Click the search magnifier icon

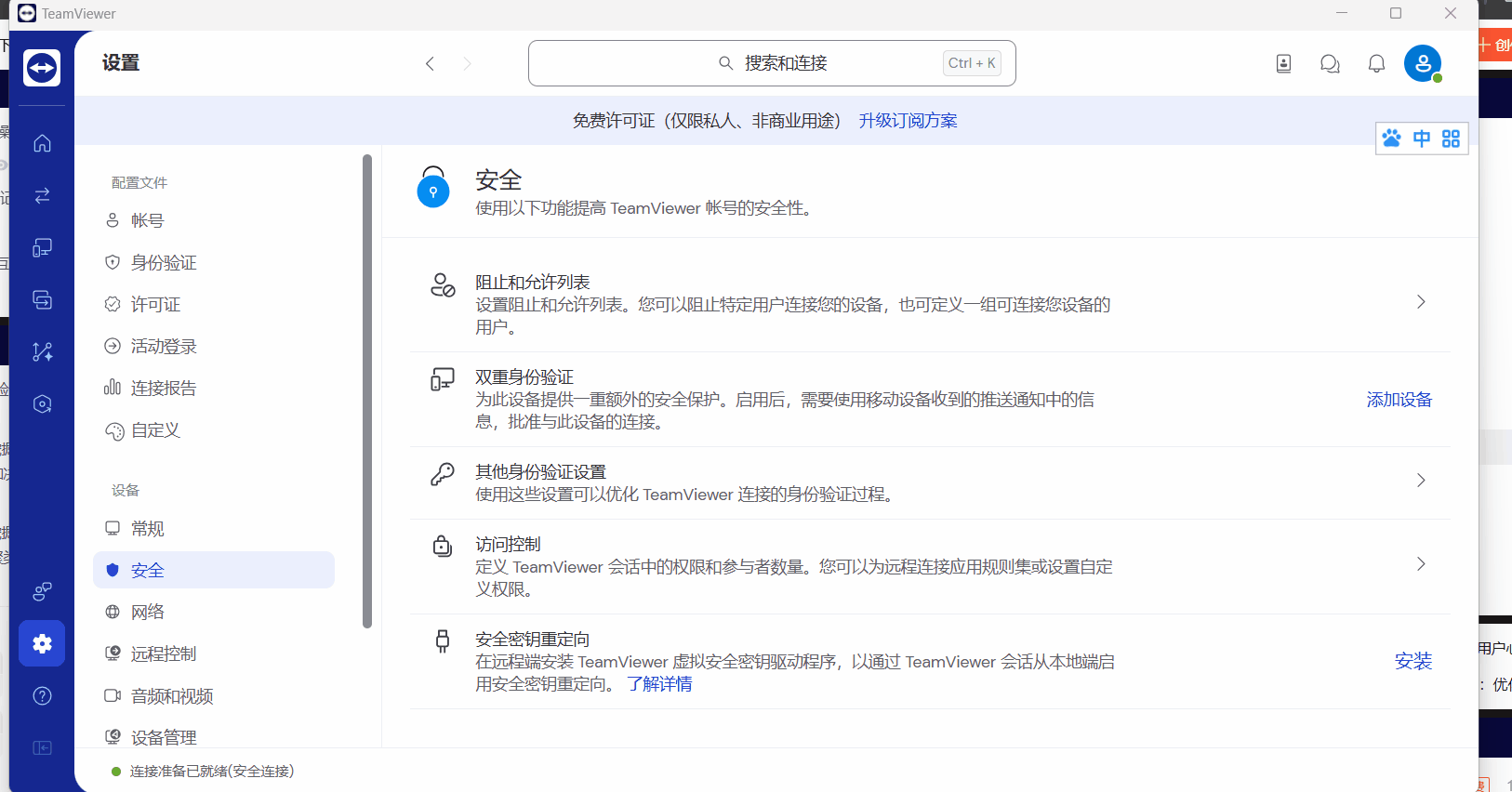(726, 63)
